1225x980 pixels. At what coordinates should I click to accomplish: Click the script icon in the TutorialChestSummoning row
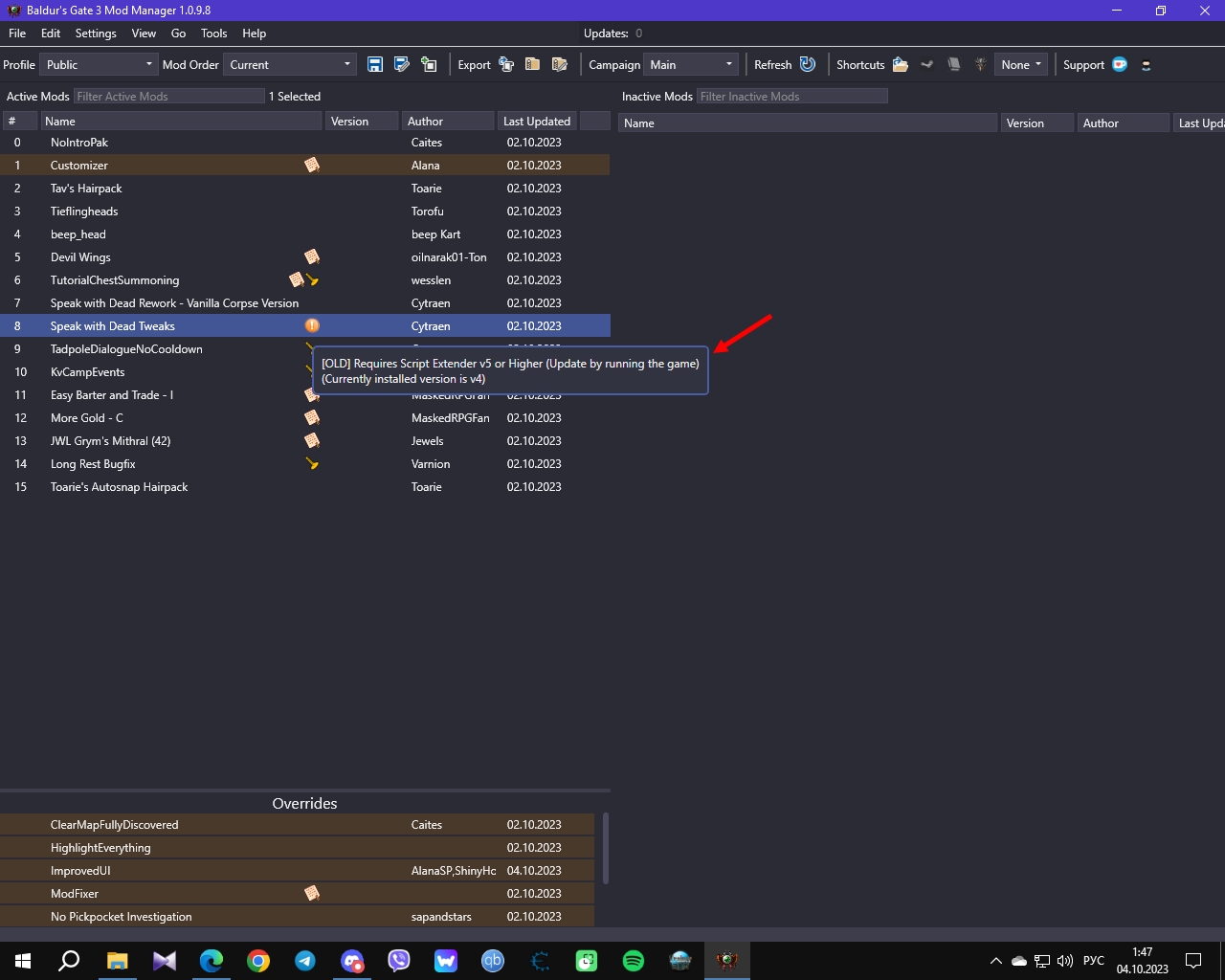297,279
